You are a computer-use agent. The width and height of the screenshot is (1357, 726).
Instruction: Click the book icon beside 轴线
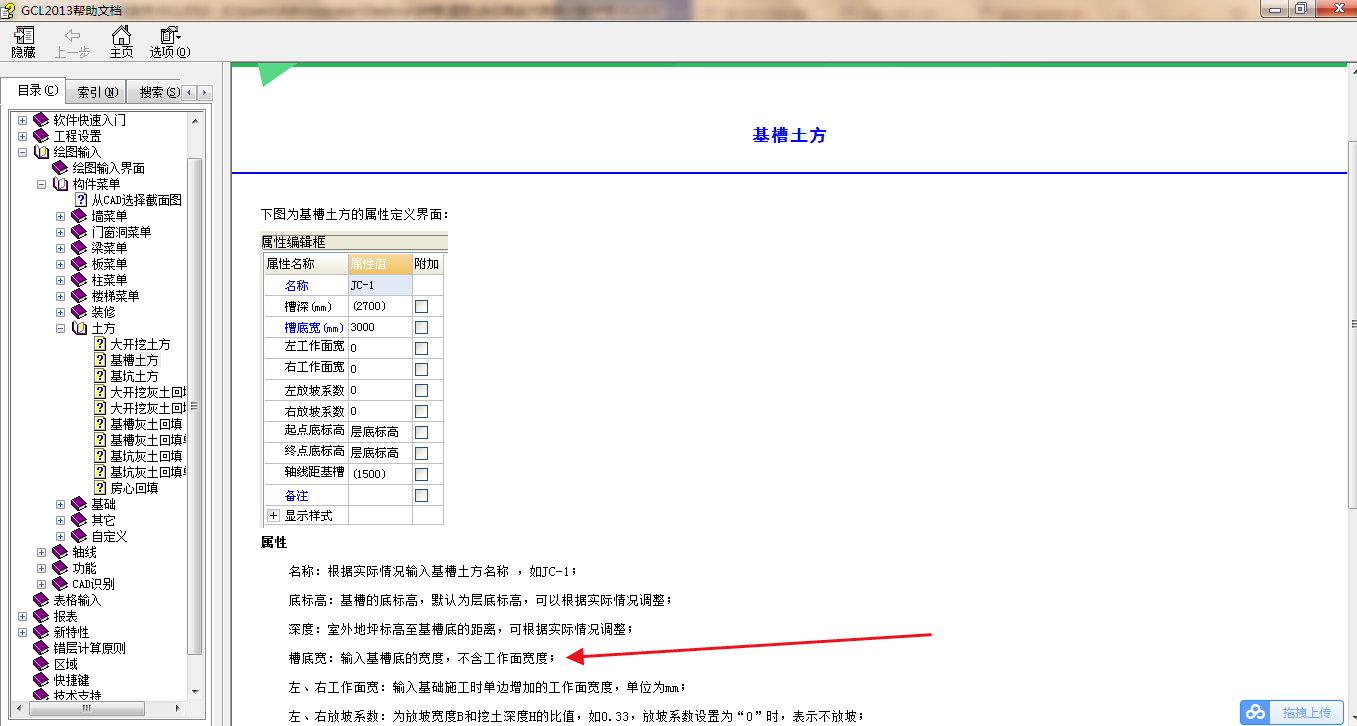(60, 552)
